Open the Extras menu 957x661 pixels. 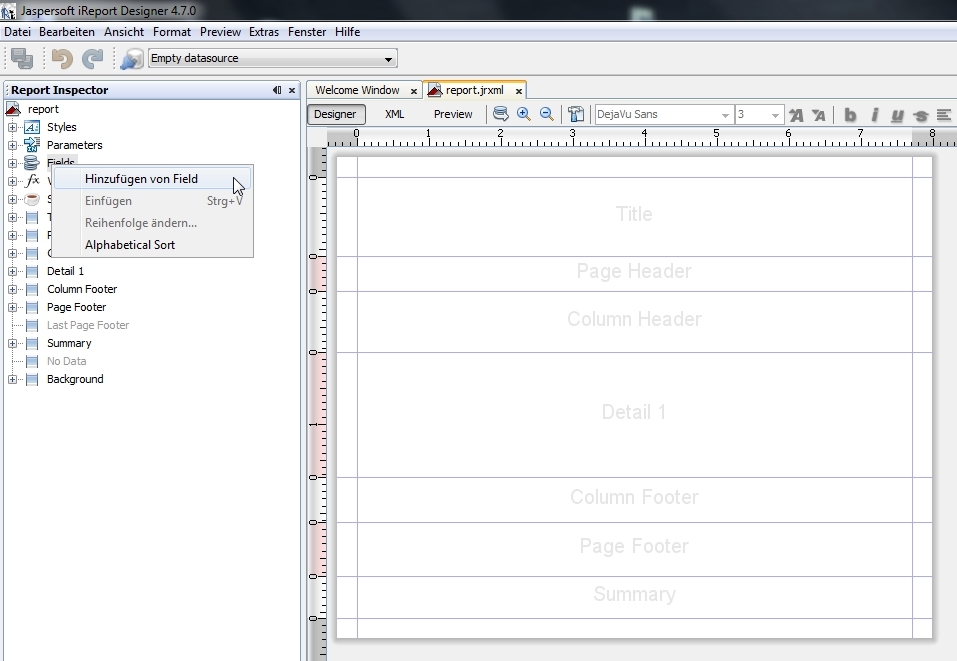[x=264, y=32]
